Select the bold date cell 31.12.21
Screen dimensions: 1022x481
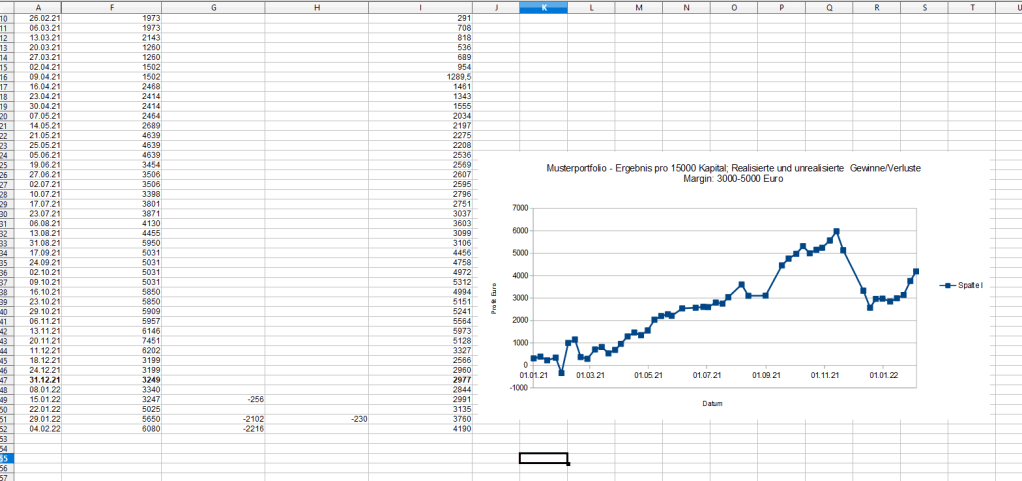tap(47, 380)
